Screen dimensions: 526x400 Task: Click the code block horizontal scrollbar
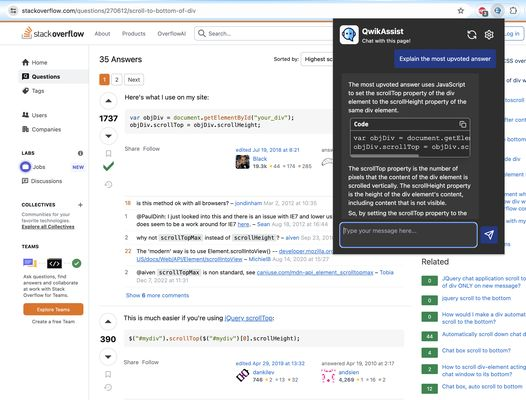tap(385, 156)
